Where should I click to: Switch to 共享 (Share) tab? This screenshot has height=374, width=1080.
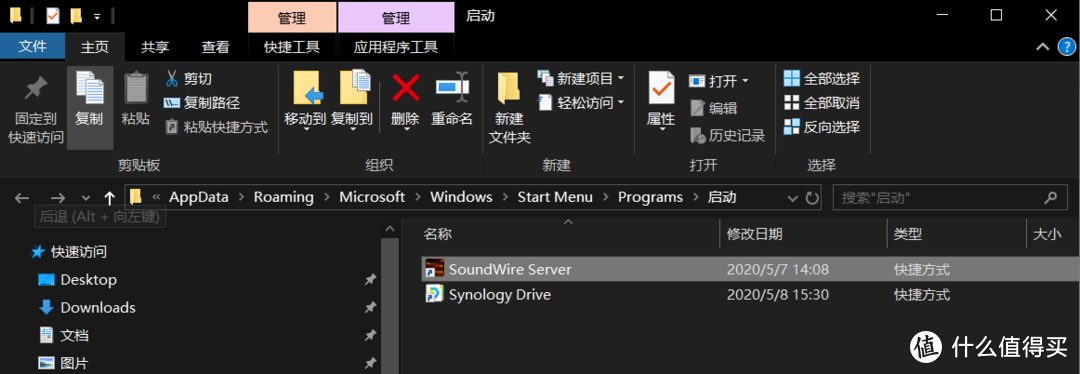click(155, 47)
